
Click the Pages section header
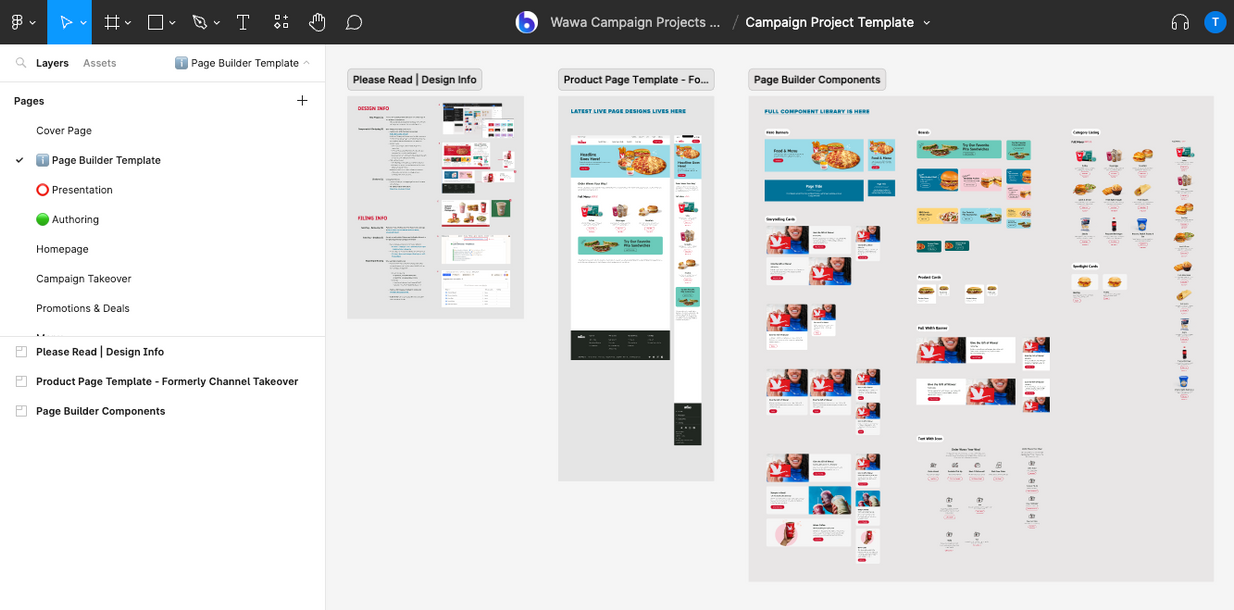[x=29, y=101]
